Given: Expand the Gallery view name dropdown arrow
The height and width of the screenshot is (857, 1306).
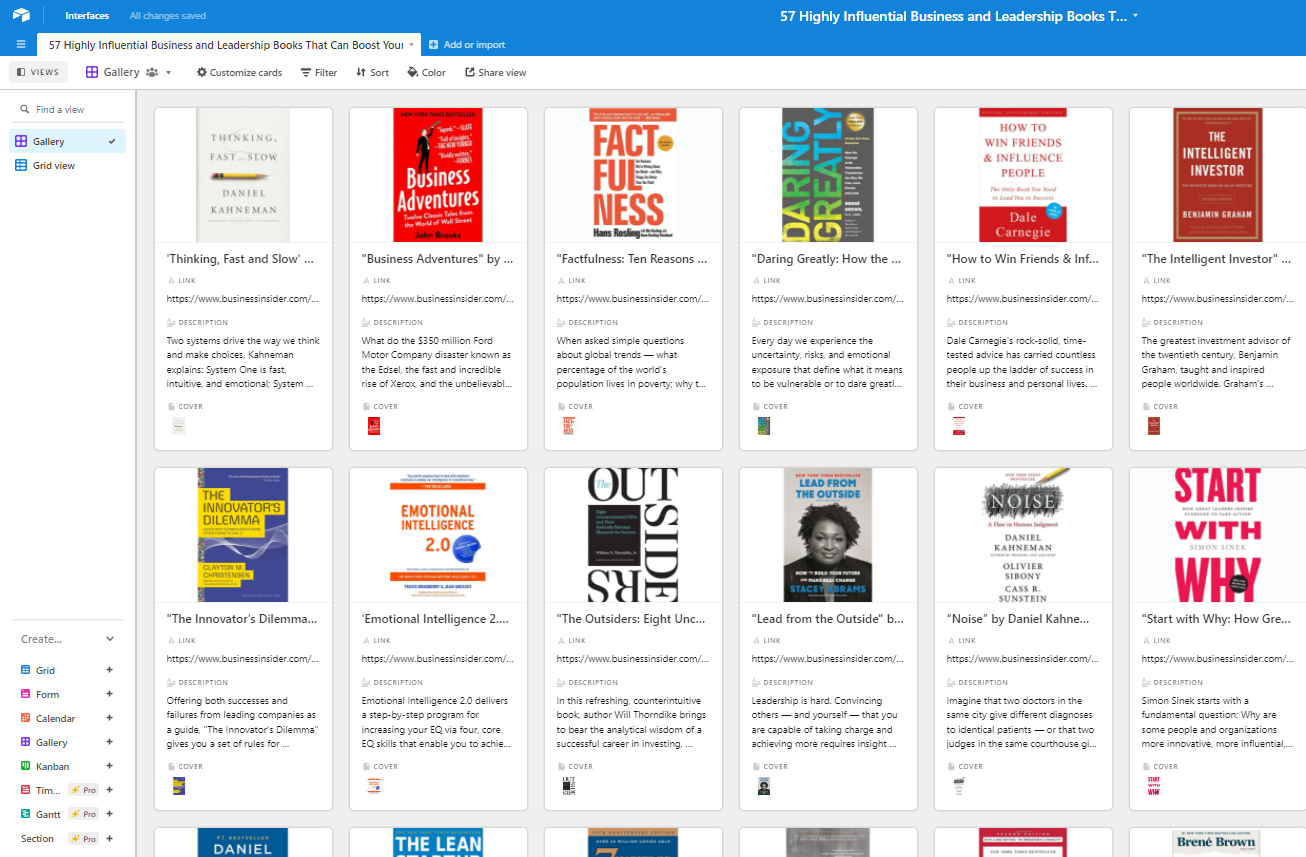Looking at the screenshot, I should coord(169,73).
